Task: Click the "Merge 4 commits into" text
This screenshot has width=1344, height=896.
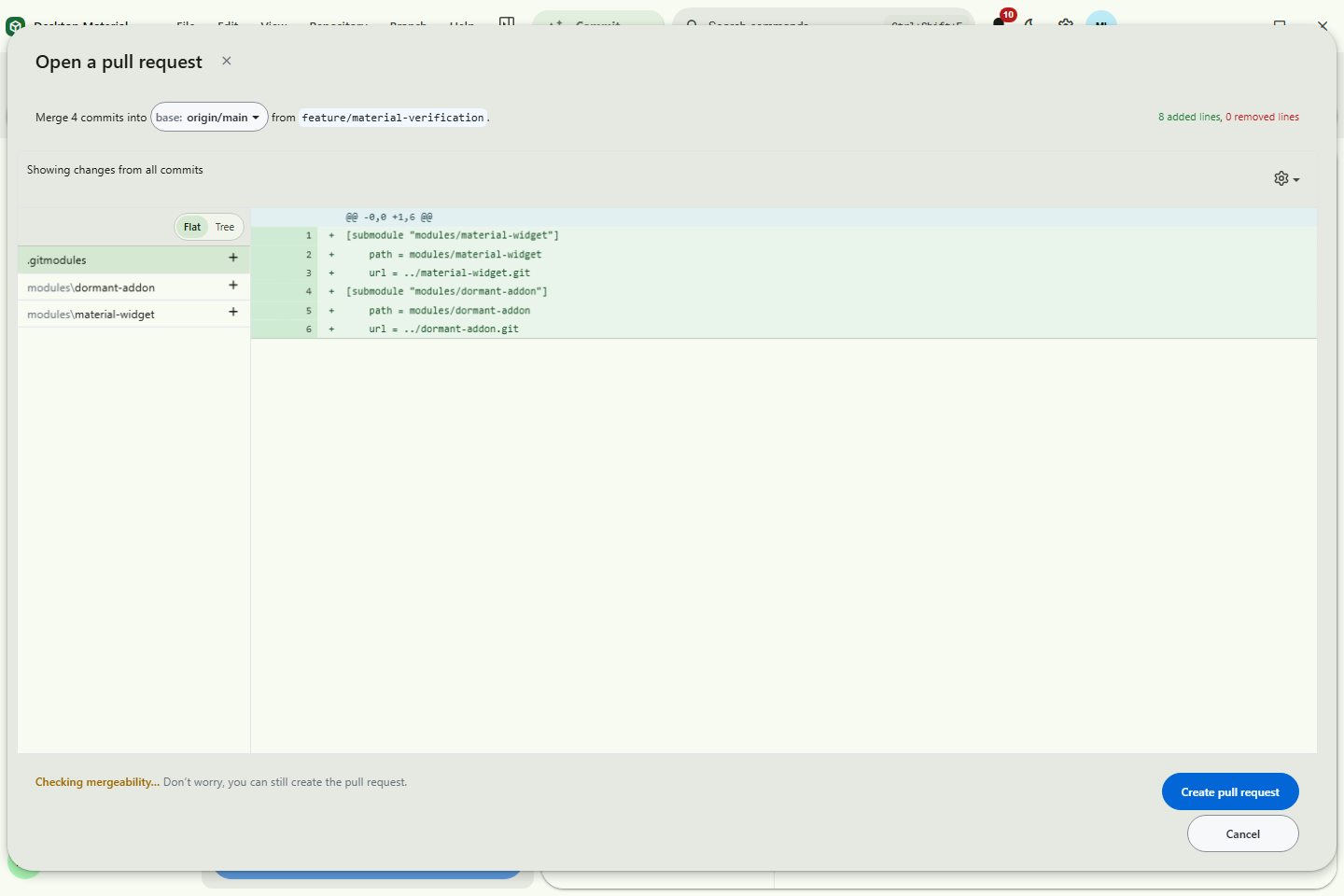Action: click(x=91, y=118)
